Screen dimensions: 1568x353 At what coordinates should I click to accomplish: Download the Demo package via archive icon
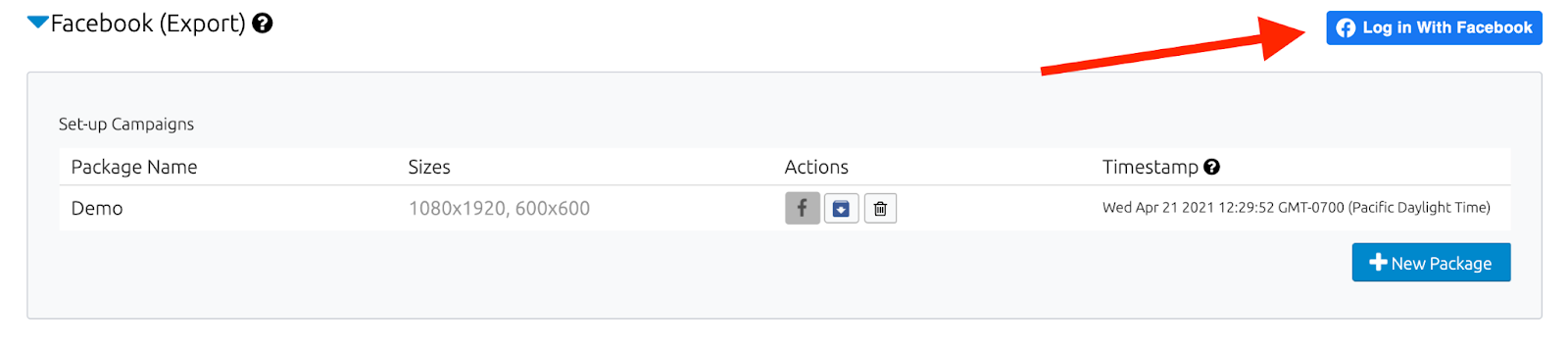[841, 208]
